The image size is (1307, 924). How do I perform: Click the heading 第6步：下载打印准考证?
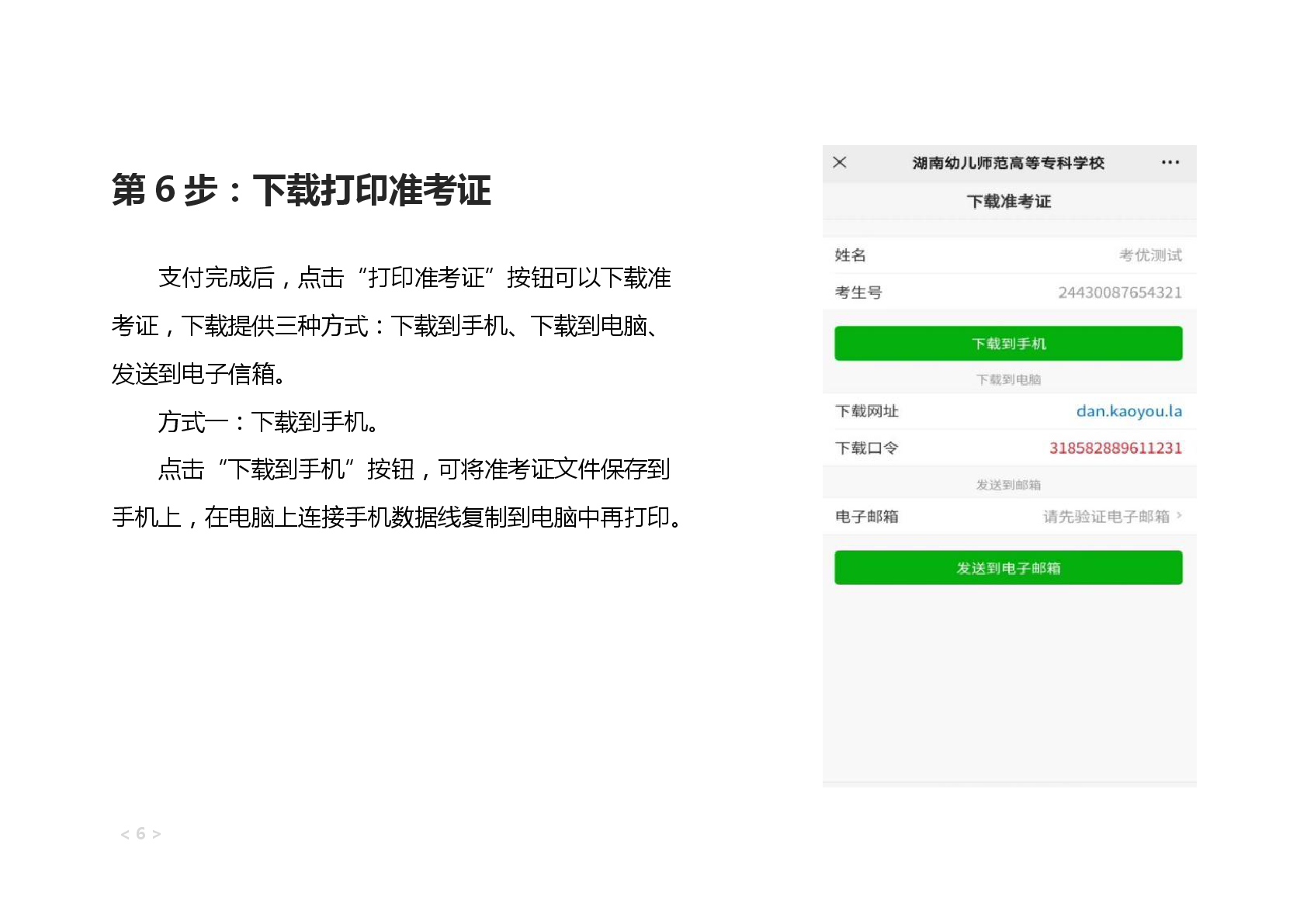pos(301,190)
